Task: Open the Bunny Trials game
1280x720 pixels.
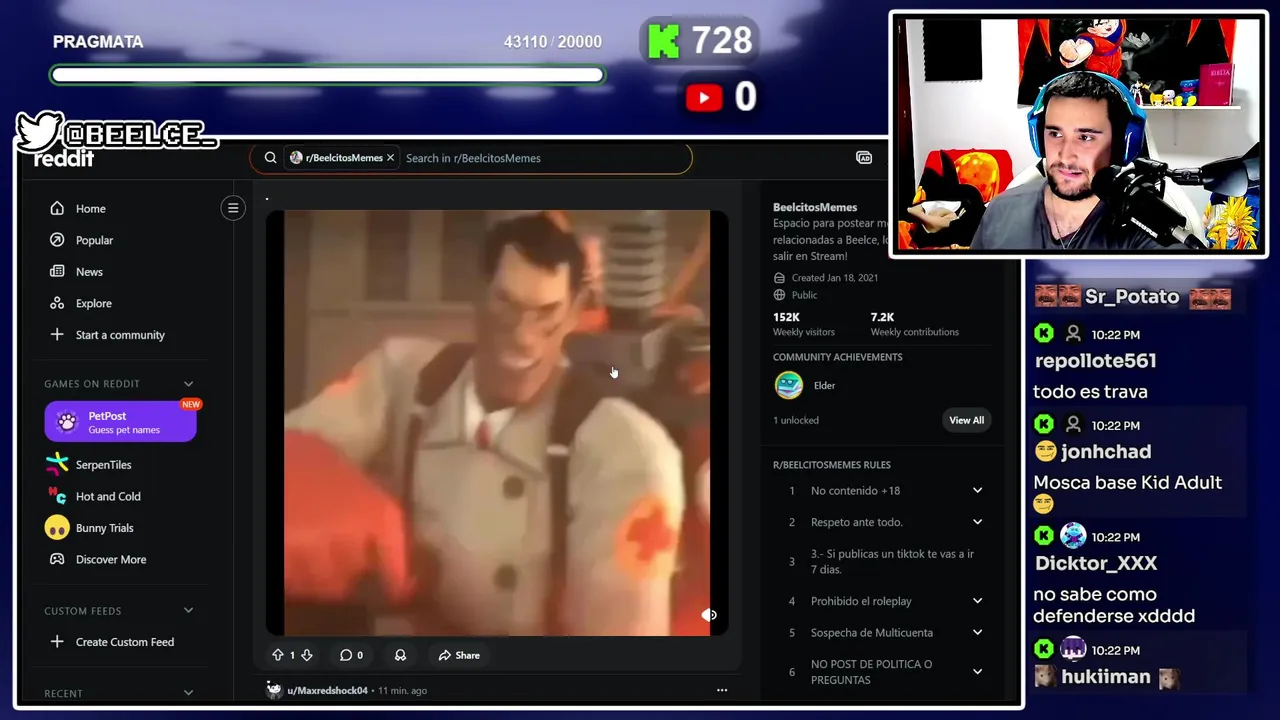Action: (x=104, y=528)
